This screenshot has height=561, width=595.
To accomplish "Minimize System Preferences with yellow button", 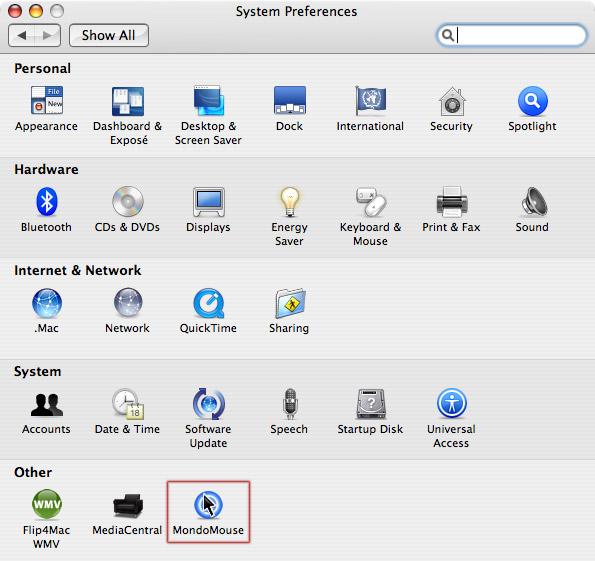I will tap(36, 11).
